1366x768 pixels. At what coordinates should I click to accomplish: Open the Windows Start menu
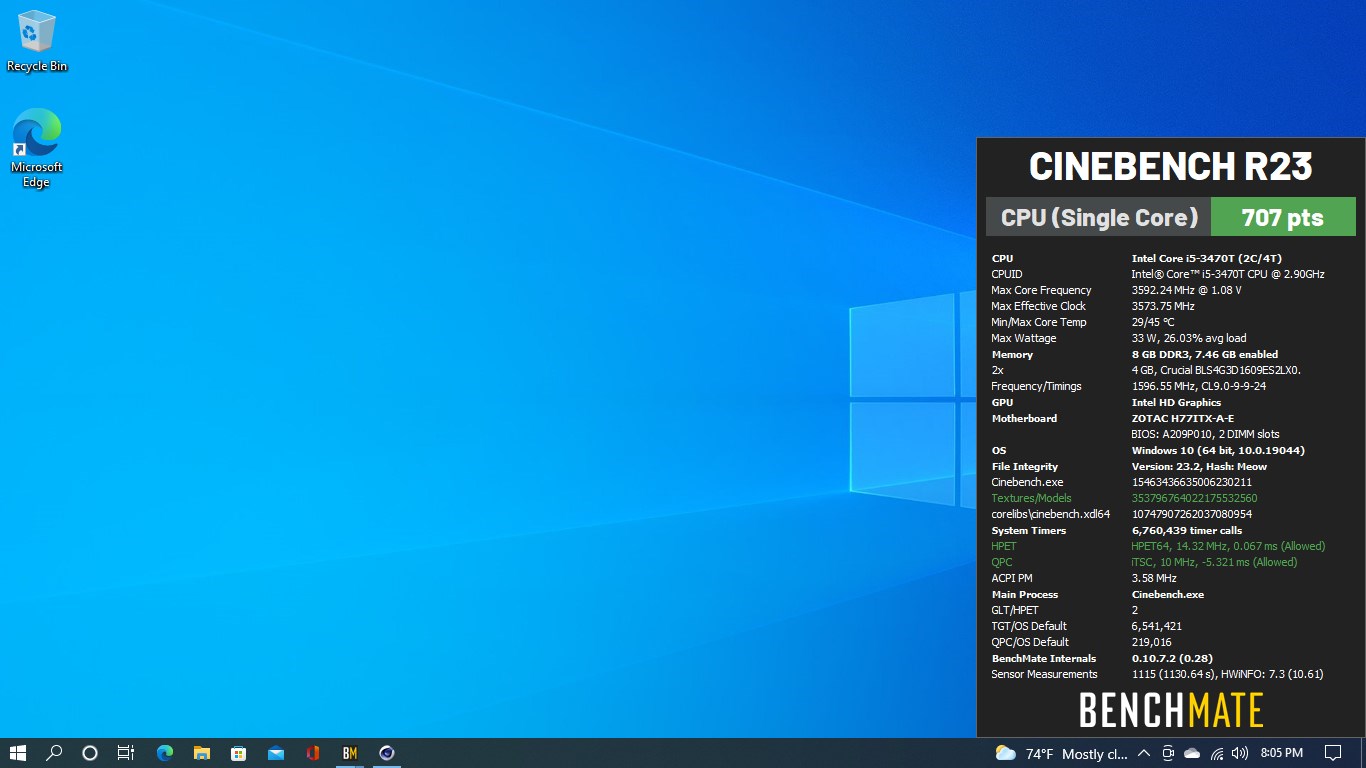[18, 753]
